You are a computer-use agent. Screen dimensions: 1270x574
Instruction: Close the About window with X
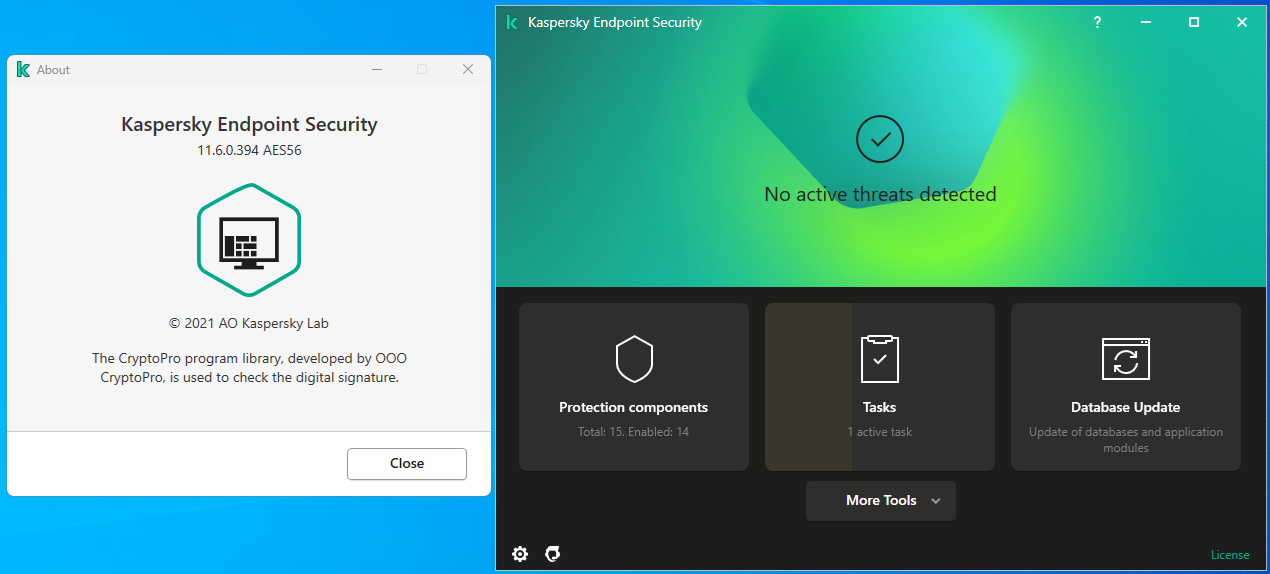click(x=468, y=69)
